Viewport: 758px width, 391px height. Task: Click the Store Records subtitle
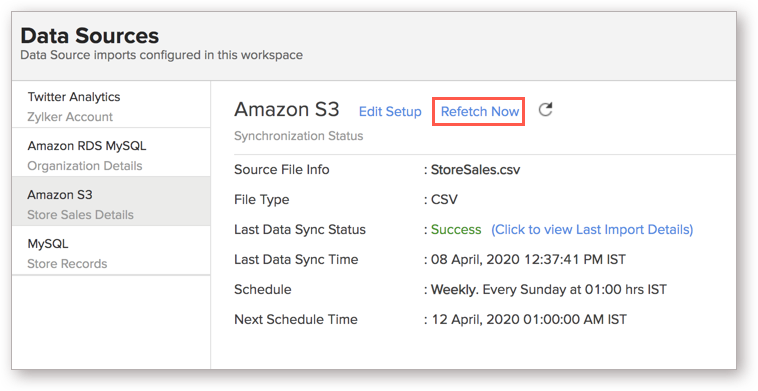(67, 264)
